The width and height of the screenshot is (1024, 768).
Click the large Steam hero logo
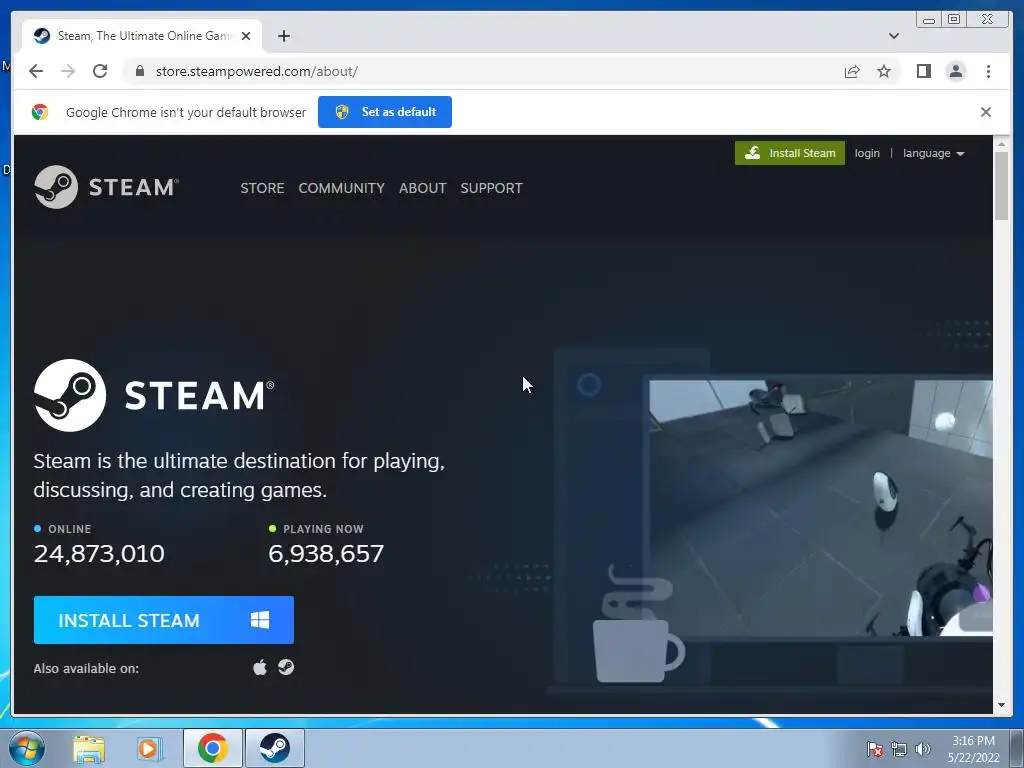(x=154, y=395)
